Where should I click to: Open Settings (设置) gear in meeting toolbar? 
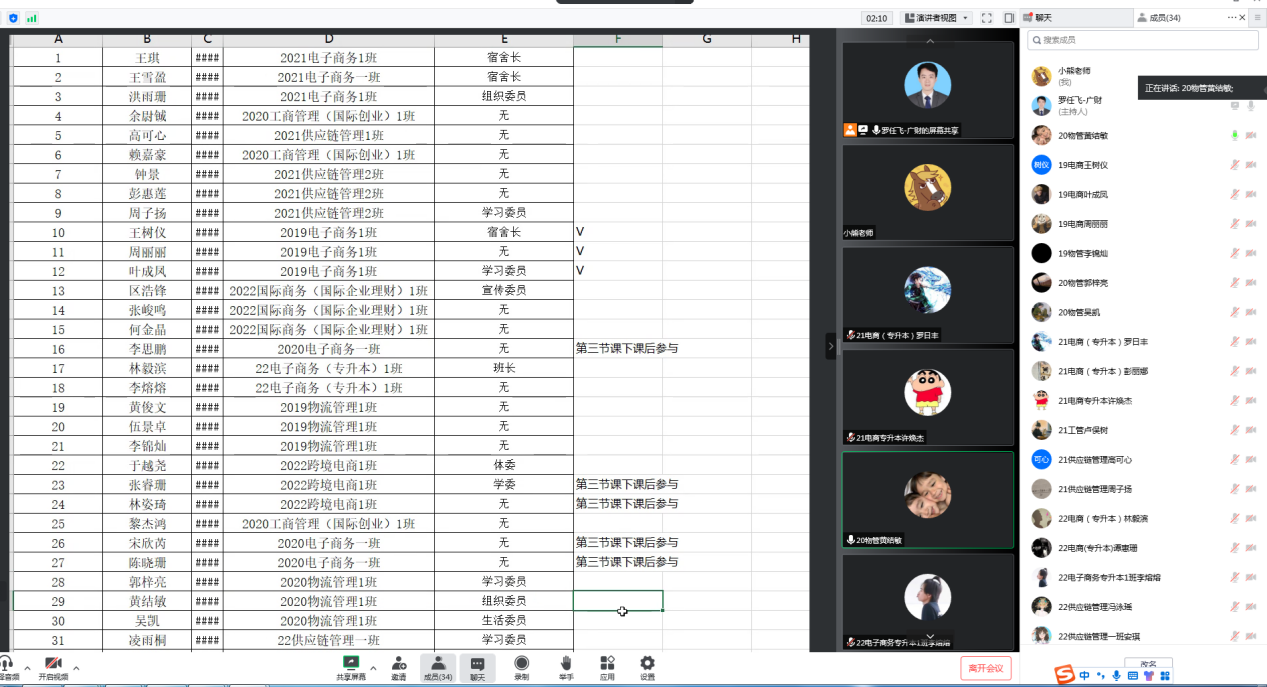pos(647,665)
